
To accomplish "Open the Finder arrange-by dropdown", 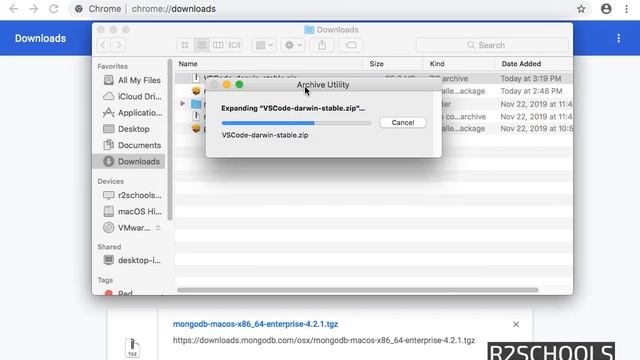I will click(264, 45).
